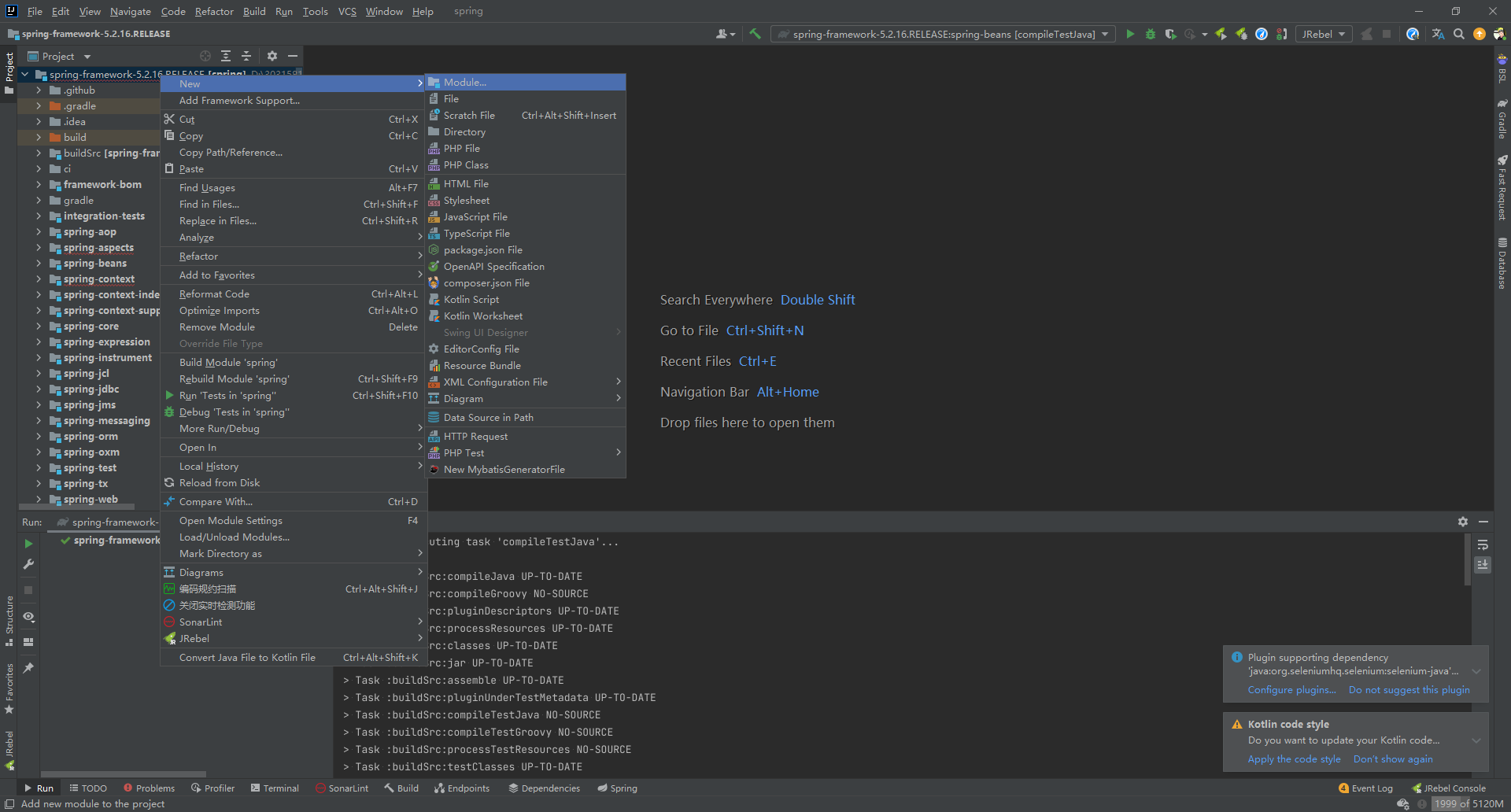The height and width of the screenshot is (812, 1511).
Task: Expand the spring-core tree node
Action: [x=39, y=327]
